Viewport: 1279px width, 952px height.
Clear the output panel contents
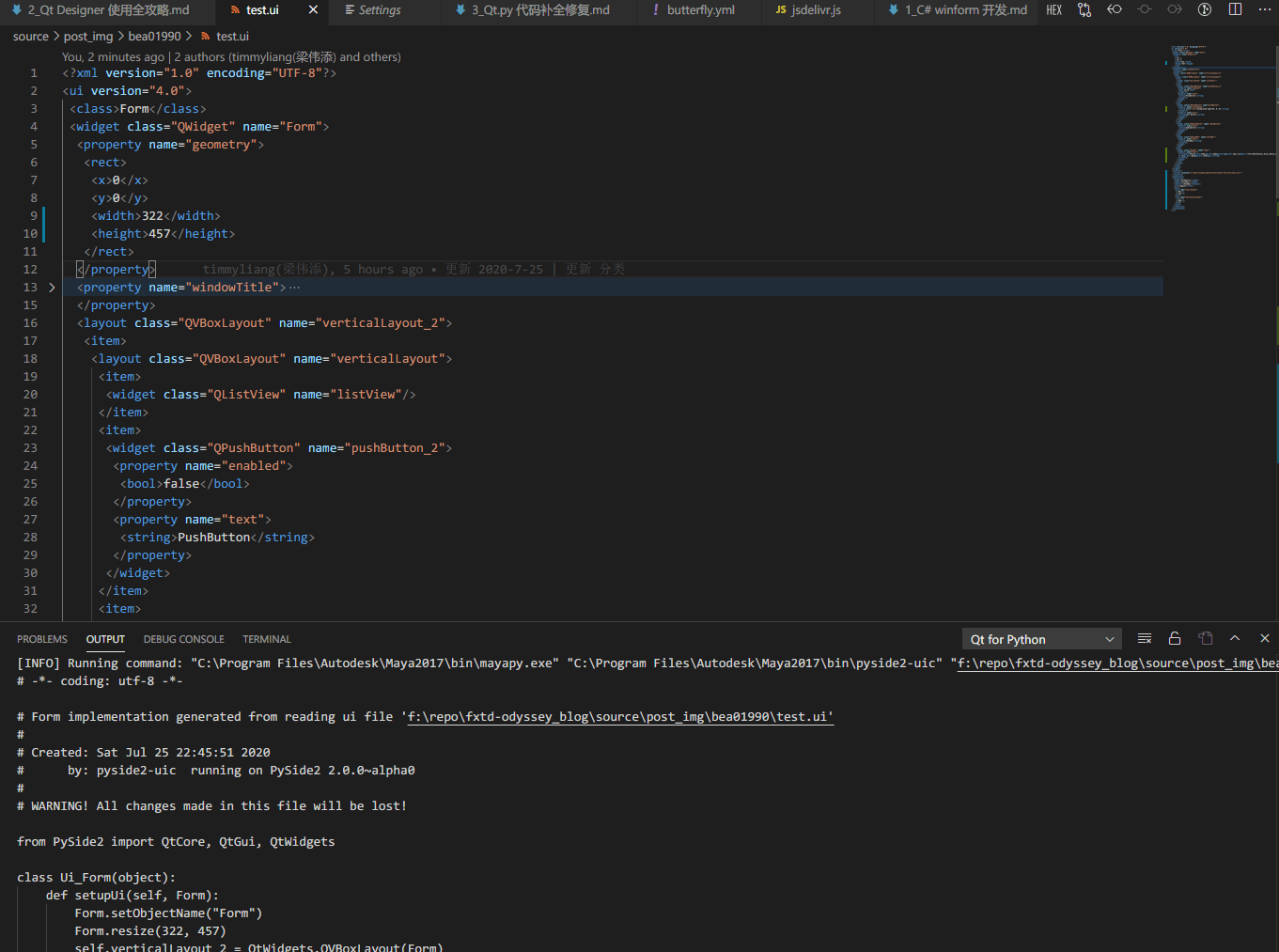(1145, 639)
